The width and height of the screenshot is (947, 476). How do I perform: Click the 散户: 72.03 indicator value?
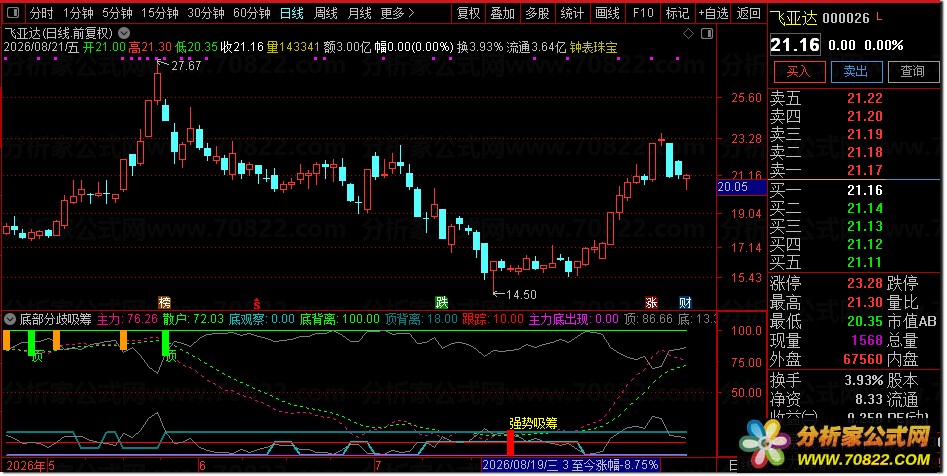pyautogui.click(x=193, y=319)
